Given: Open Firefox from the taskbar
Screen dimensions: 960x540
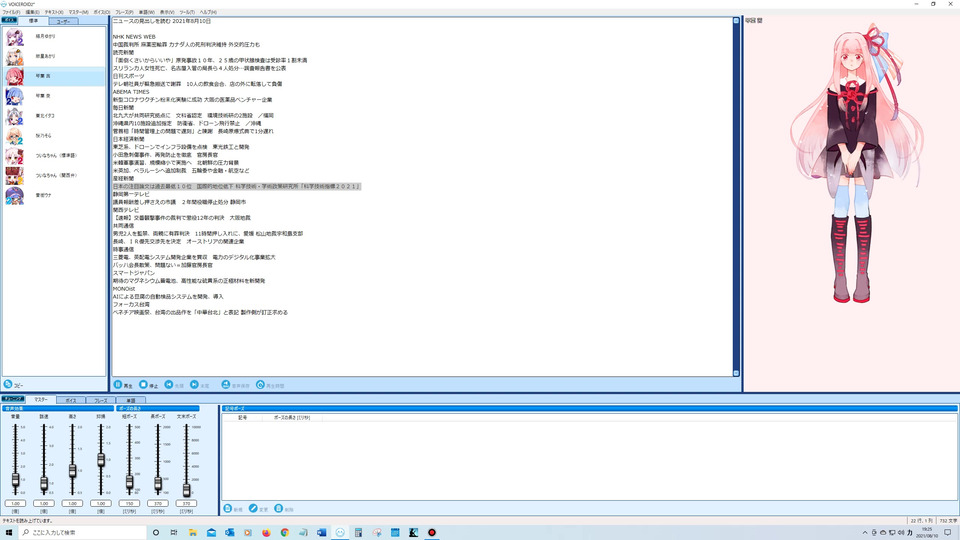Looking at the screenshot, I should coord(266,533).
